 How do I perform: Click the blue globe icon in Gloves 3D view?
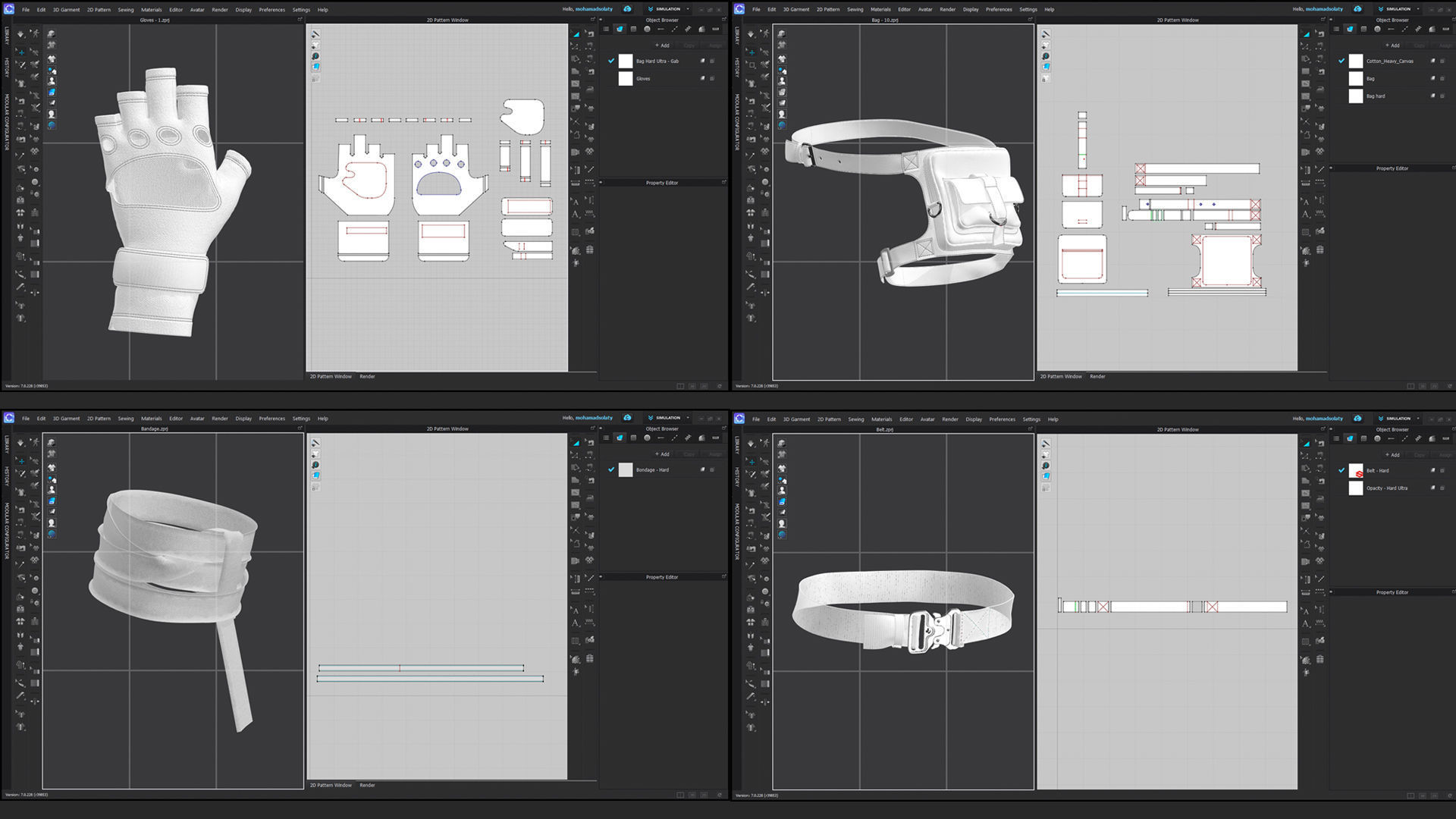click(x=52, y=125)
